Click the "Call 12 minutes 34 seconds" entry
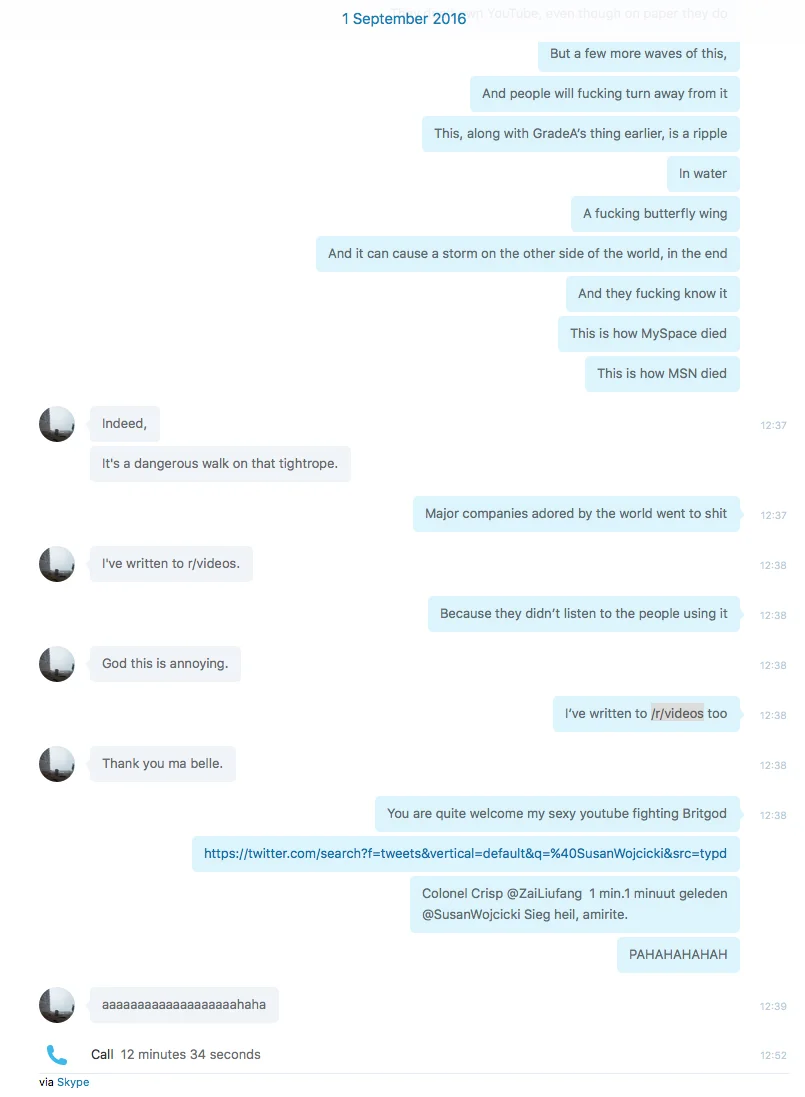Image resolution: width=805 pixels, height=1097 pixels. pos(176,1054)
